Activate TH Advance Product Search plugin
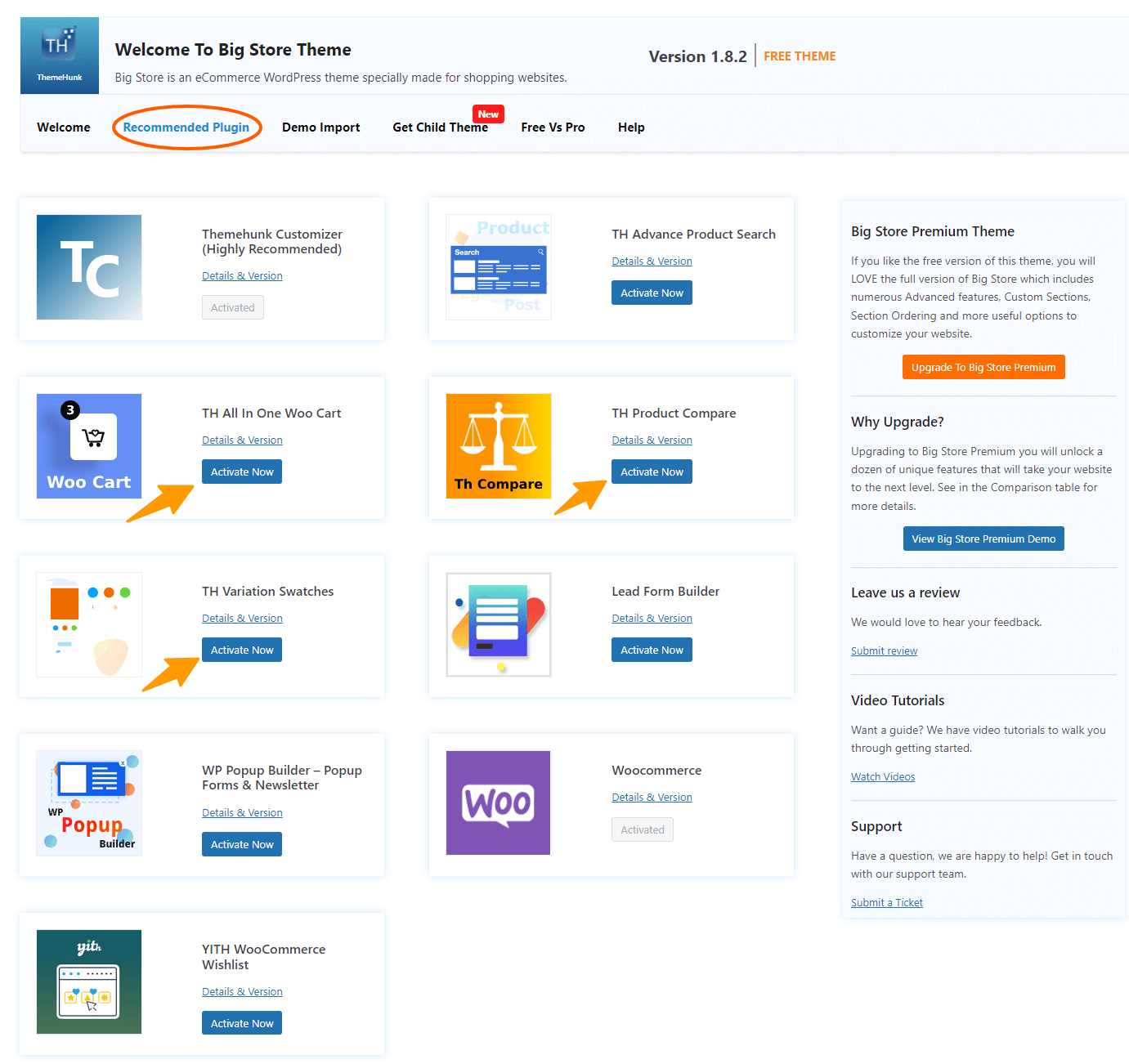The height and width of the screenshot is (1064, 1129). coord(652,293)
